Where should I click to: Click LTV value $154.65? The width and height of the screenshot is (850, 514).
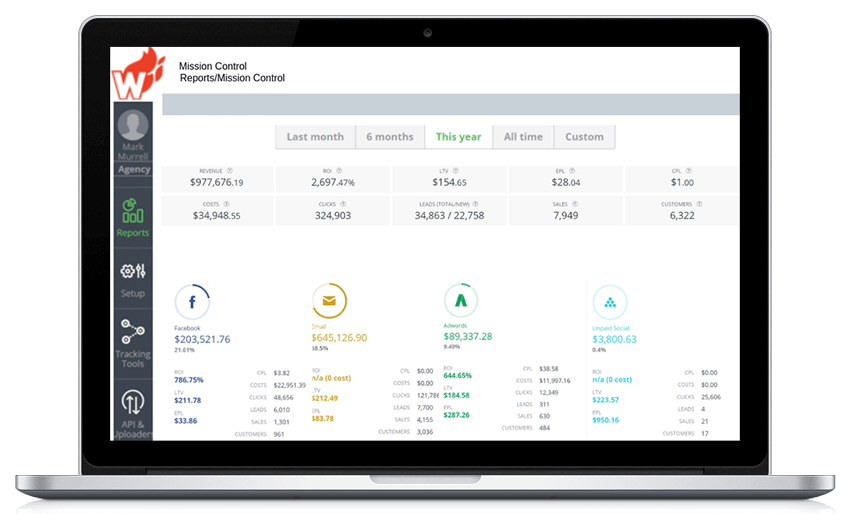pos(449,183)
